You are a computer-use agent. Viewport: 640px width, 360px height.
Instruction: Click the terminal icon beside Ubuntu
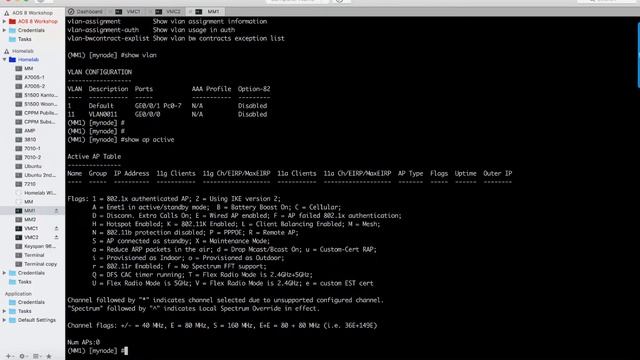pyautogui.click(x=18, y=166)
